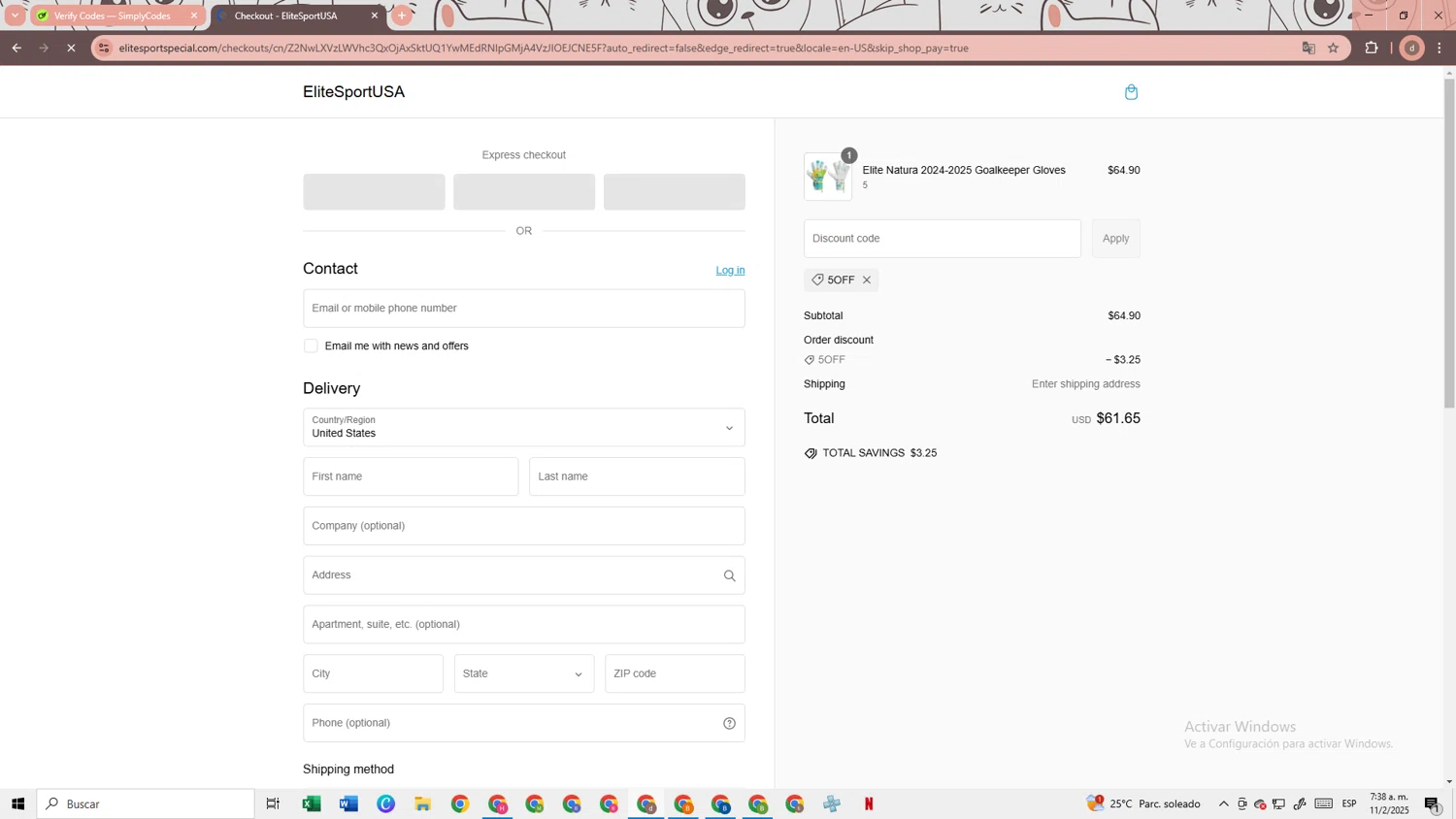Open the Chrome profile avatar
Screen dimensions: 1456x819
(1411, 48)
